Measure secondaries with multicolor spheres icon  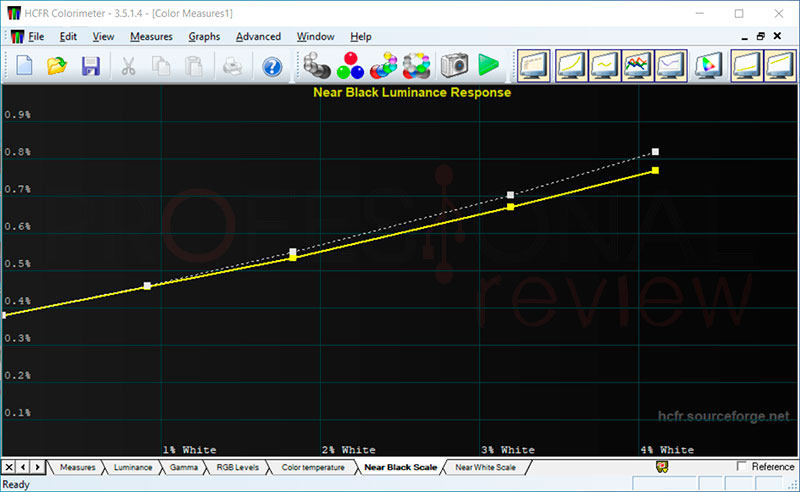[383, 65]
